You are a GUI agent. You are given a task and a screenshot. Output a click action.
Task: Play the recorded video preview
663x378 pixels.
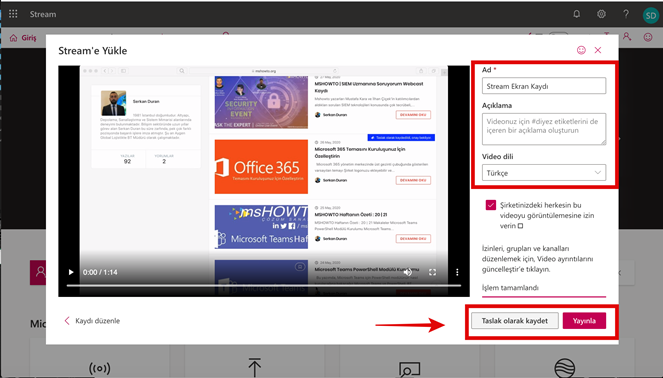[x=71, y=272]
